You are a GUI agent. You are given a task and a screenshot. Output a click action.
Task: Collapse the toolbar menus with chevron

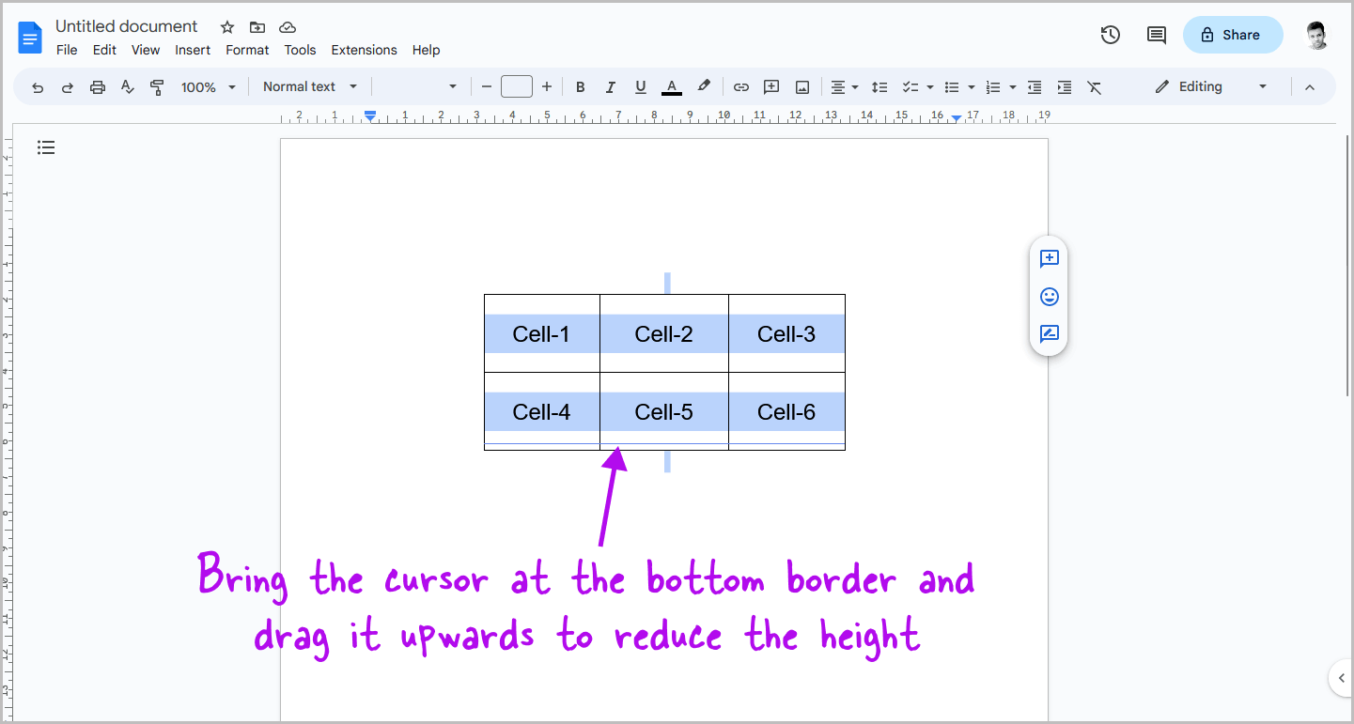1310,87
